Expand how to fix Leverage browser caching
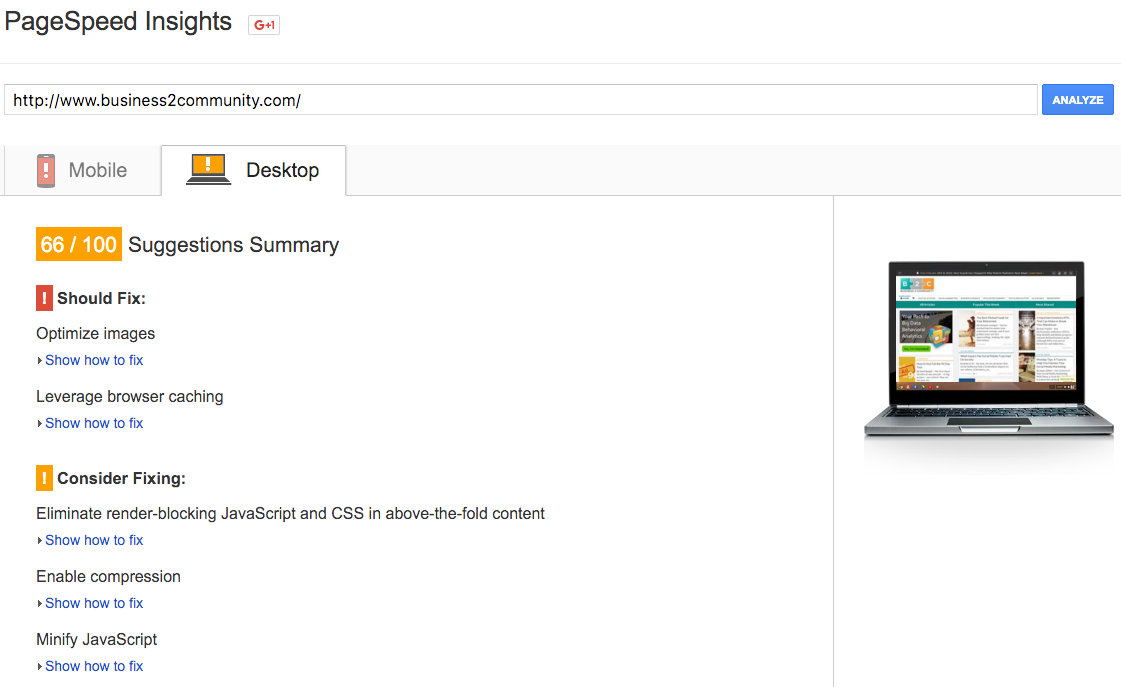 pyautogui.click(x=94, y=423)
